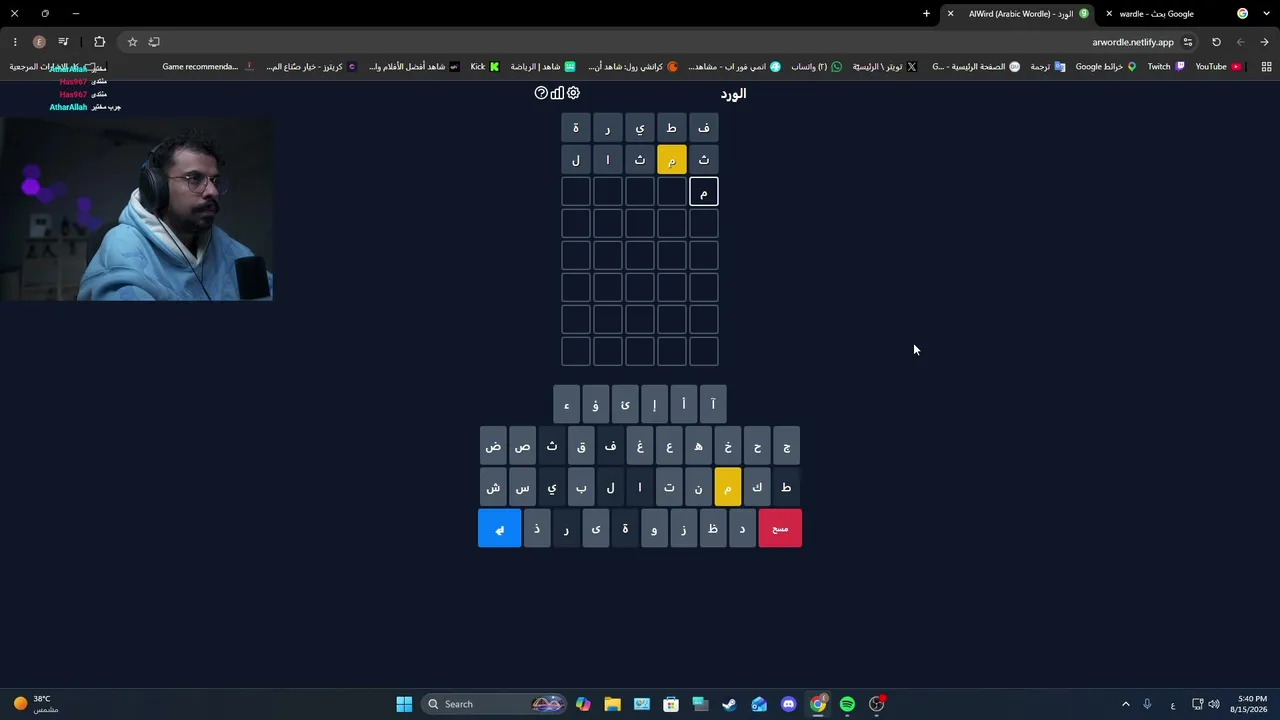Click the yellow م tile in the second guess
The width and height of the screenshot is (1280, 720).
tap(672, 159)
